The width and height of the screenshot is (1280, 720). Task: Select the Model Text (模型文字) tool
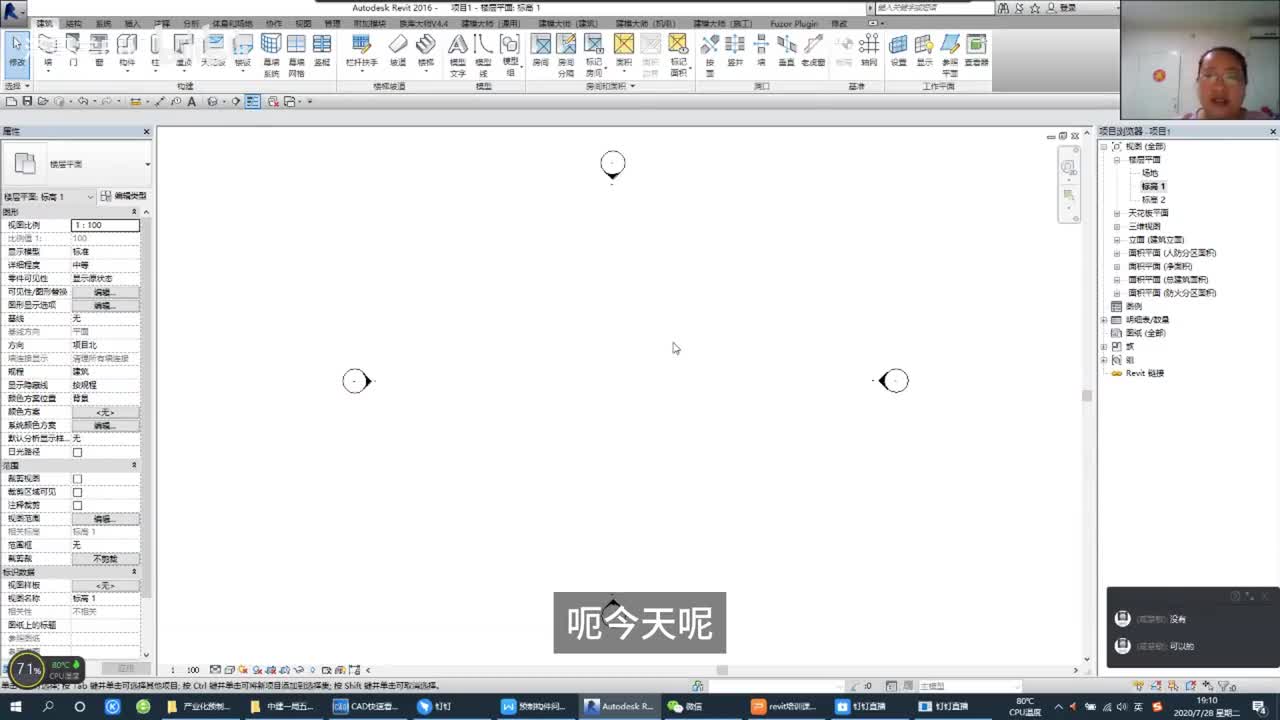(x=457, y=55)
